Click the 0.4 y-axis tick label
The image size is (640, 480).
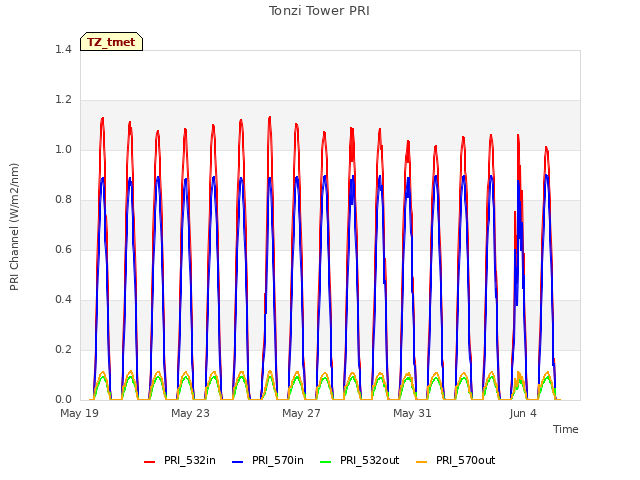(x=63, y=300)
